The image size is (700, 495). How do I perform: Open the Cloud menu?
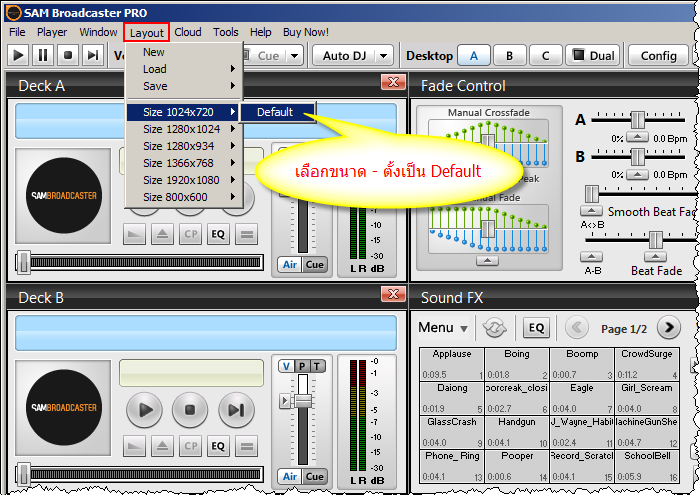tap(188, 32)
